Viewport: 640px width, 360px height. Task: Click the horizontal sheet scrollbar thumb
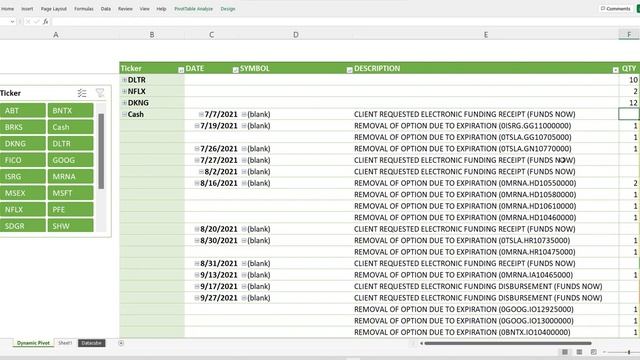pyautogui.click(x=507, y=343)
